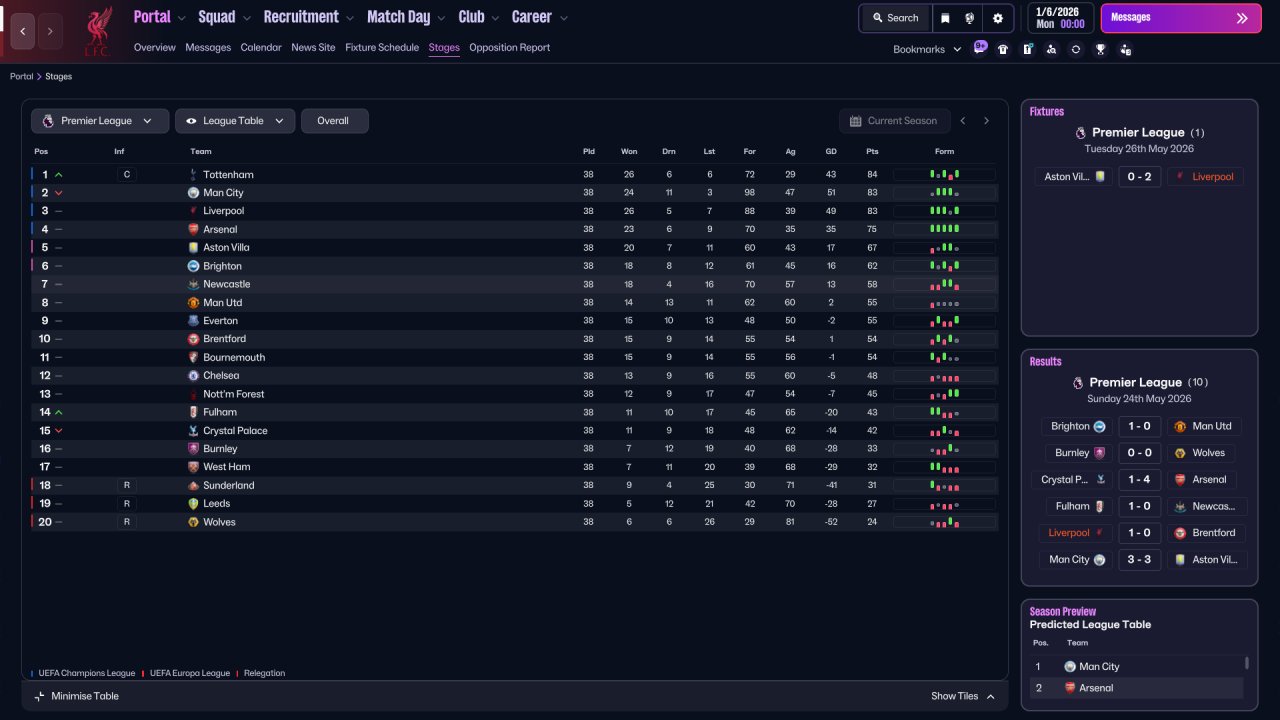Open the Burnley 0 - 0 Wolves result

click(x=1139, y=453)
